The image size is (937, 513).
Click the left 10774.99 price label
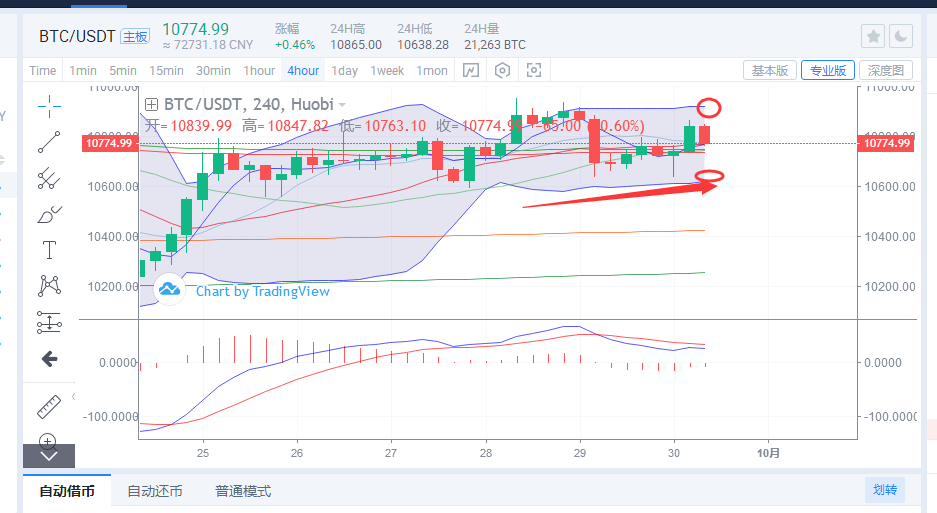coord(109,143)
